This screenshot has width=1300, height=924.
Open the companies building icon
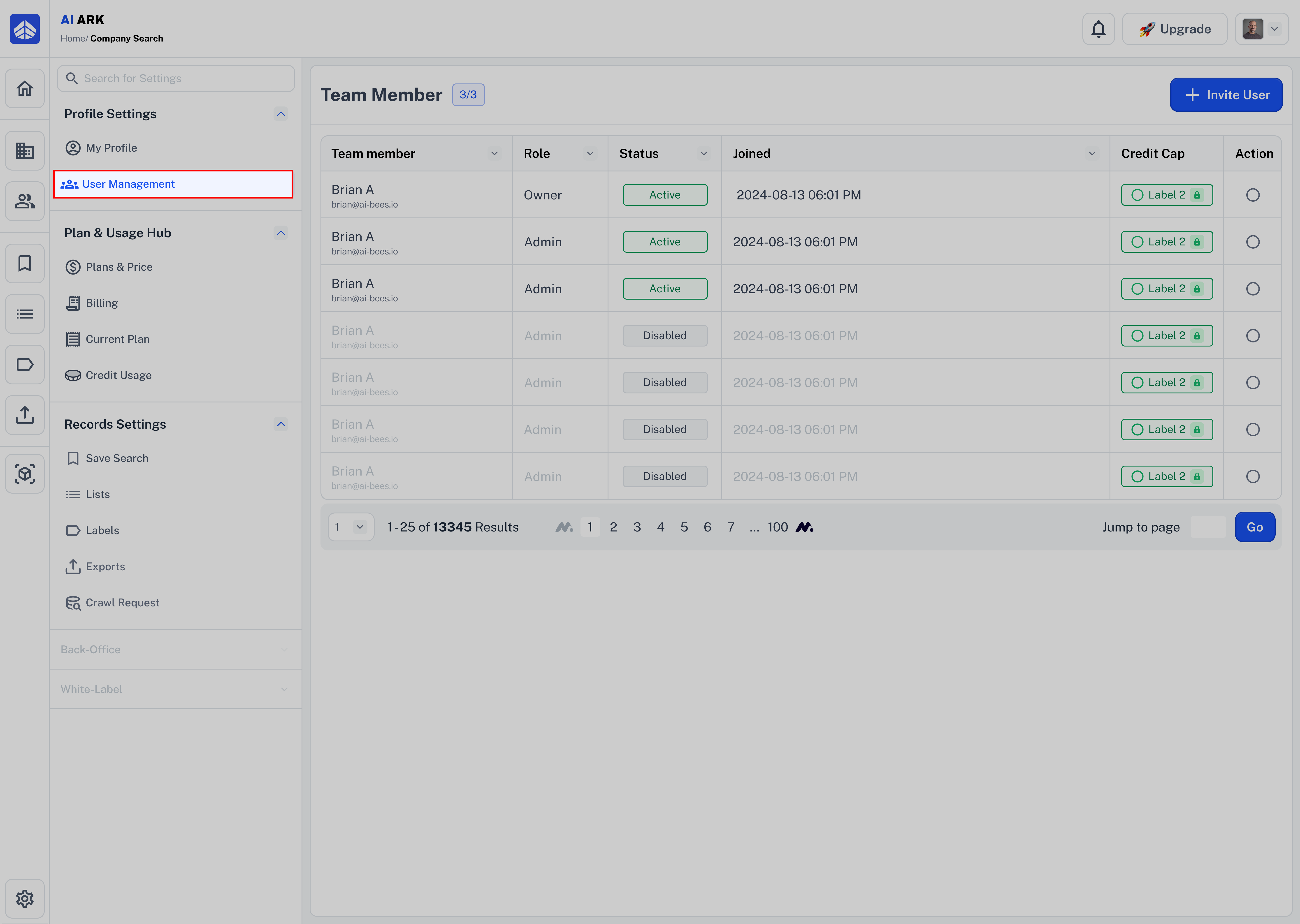click(x=24, y=151)
